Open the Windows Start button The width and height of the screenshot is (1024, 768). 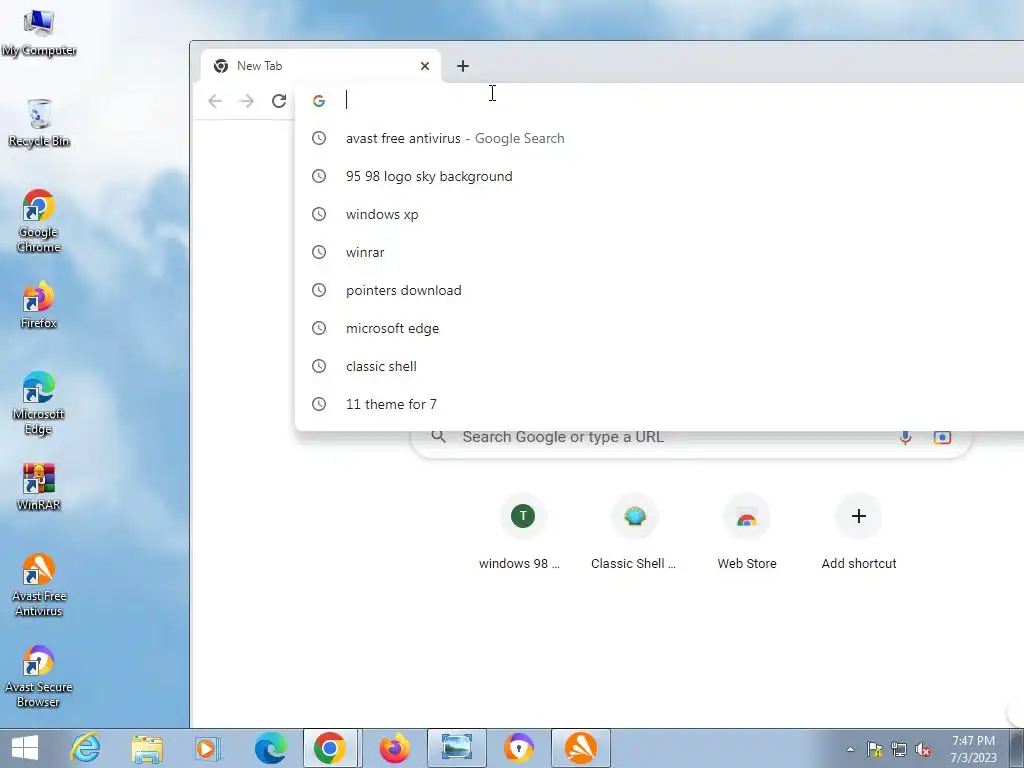tap(25, 748)
